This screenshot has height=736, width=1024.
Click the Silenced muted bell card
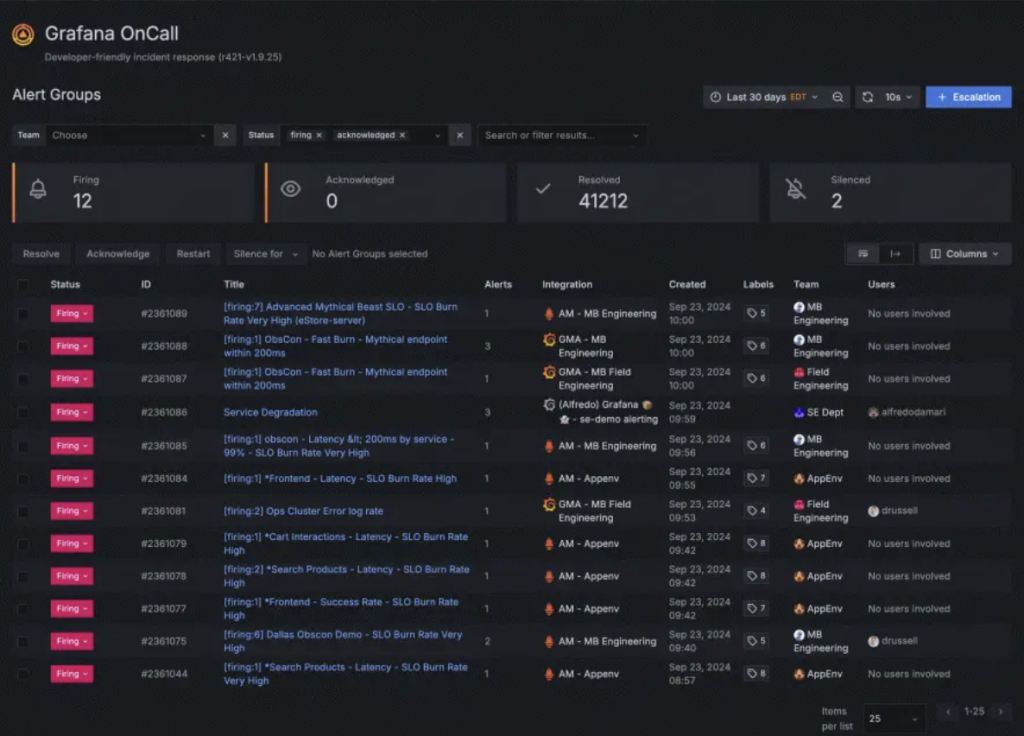click(891, 193)
